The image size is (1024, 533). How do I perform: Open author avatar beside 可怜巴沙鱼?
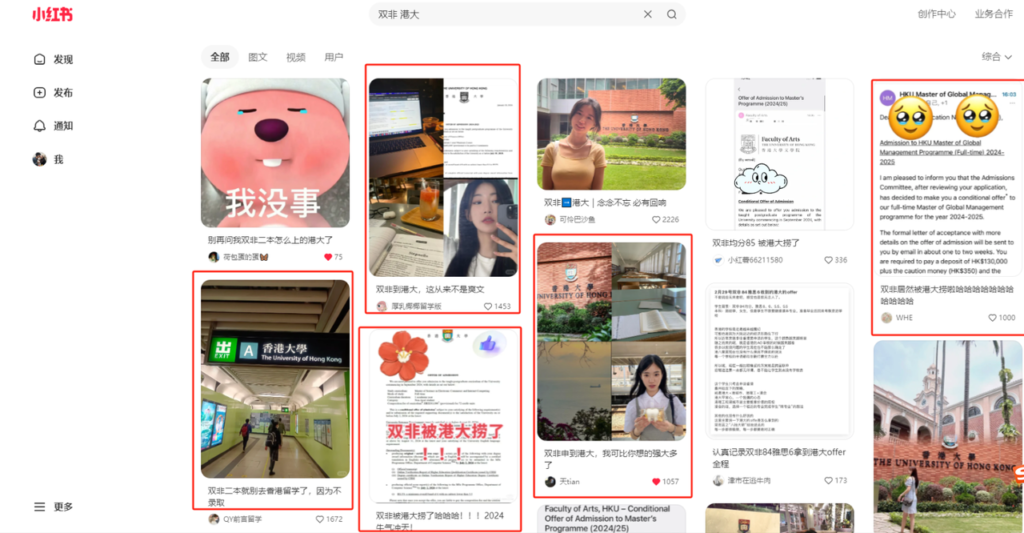coord(550,219)
